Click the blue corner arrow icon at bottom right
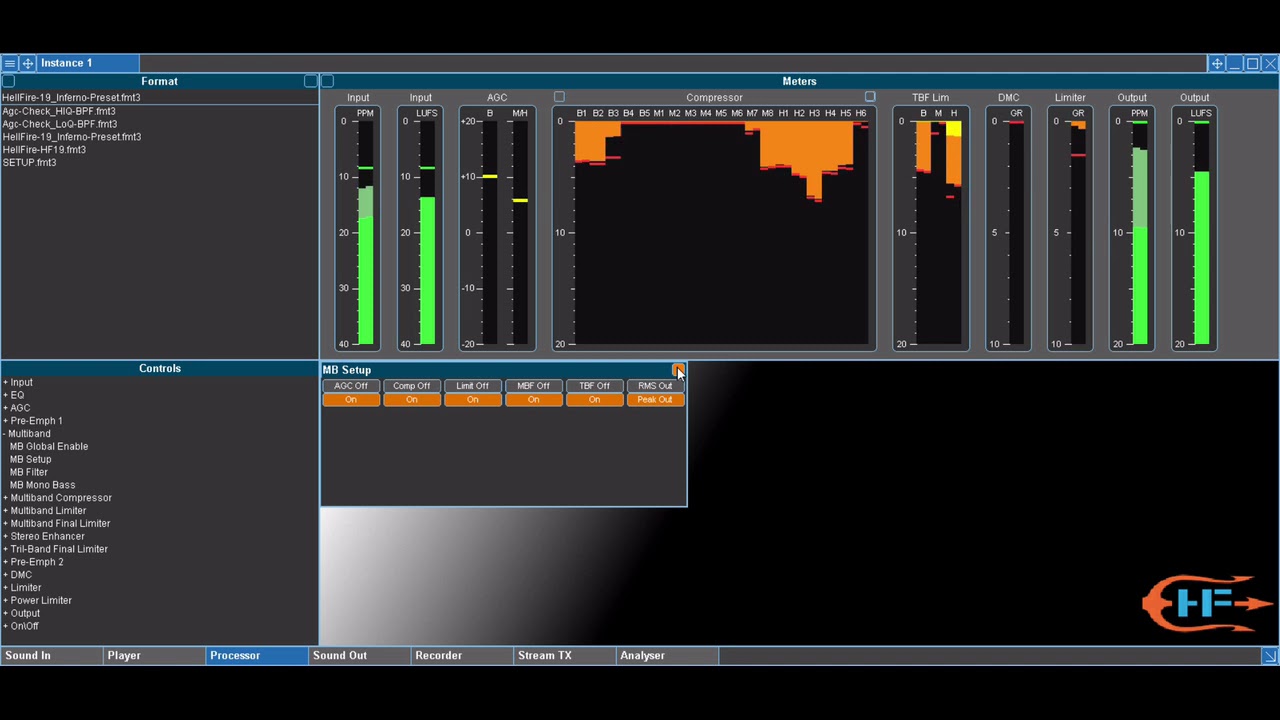1280x720 pixels. (1269, 656)
